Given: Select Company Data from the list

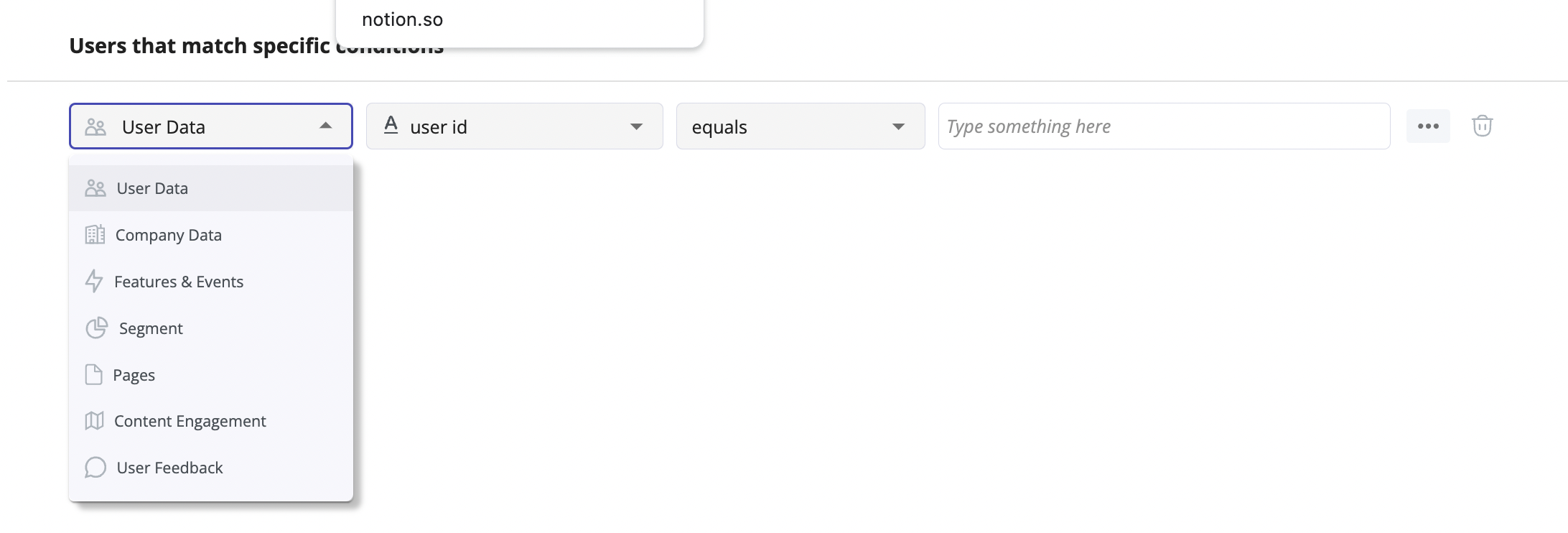Looking at the screenshot, I should [211, 235].
